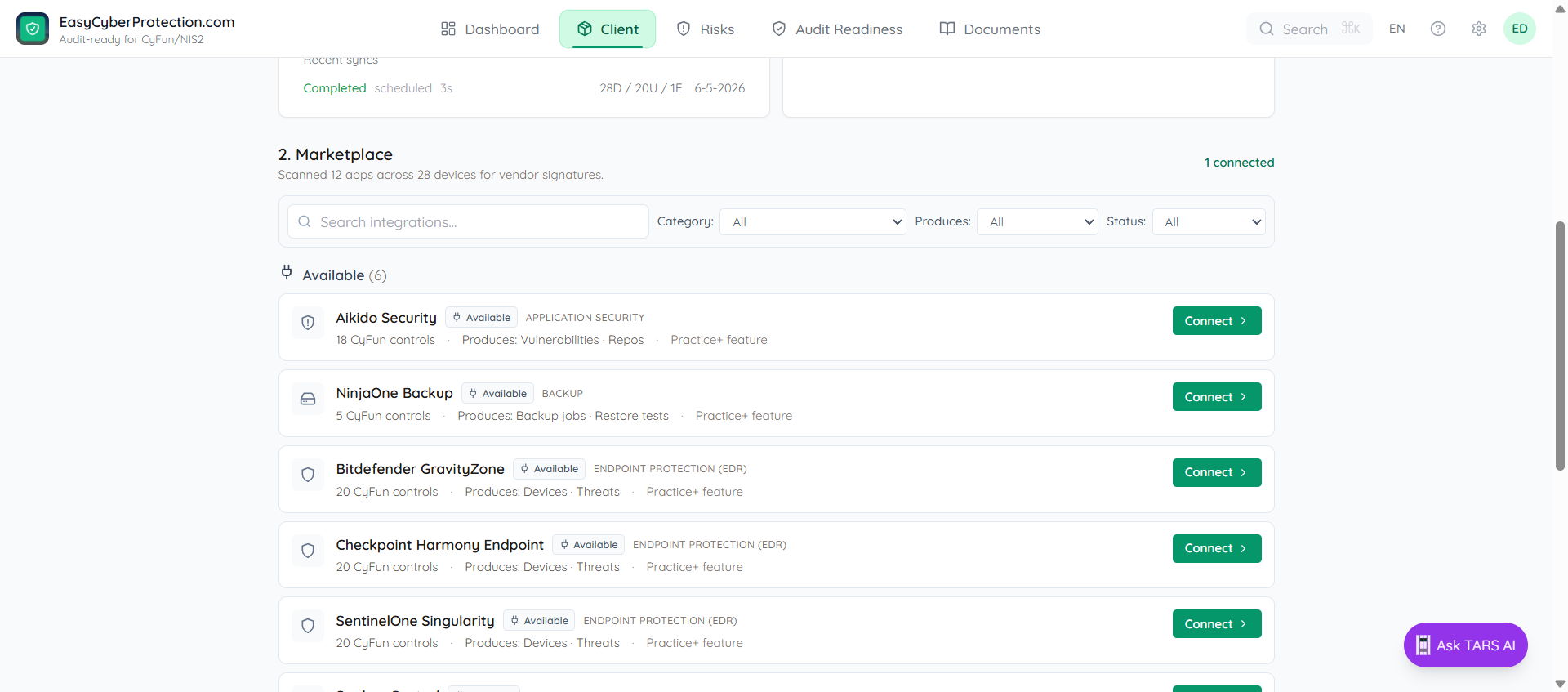Click the '1 connected' status text

(x=1239, y=163)
